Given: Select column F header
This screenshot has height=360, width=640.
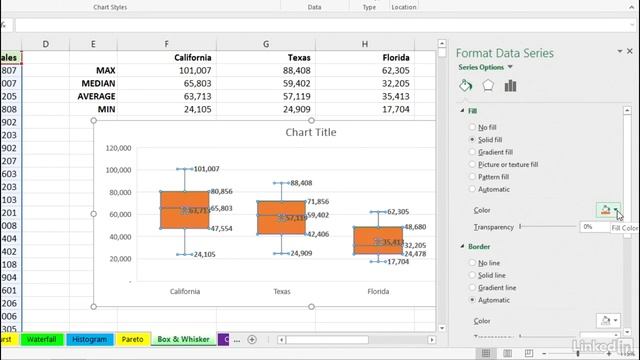Looking at the screenshot, I should click(x=167, y=44).
